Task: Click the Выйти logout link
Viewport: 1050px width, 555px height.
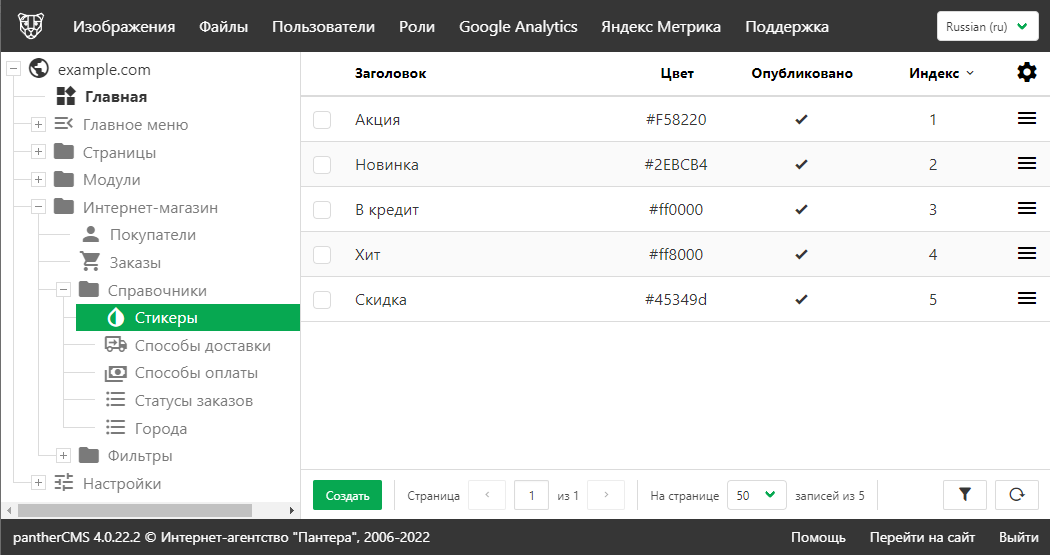Action: tap(1018, 537)
